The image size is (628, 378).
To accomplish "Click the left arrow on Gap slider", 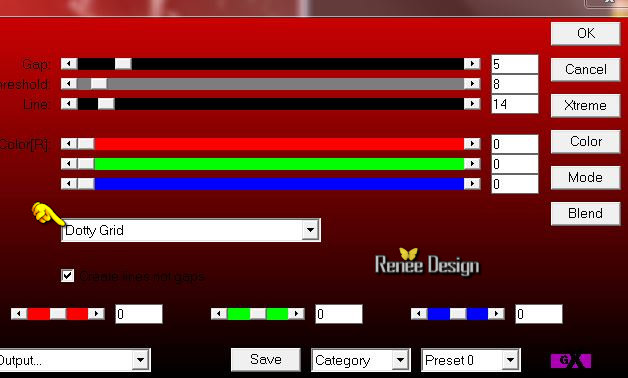I will point(69,64).
